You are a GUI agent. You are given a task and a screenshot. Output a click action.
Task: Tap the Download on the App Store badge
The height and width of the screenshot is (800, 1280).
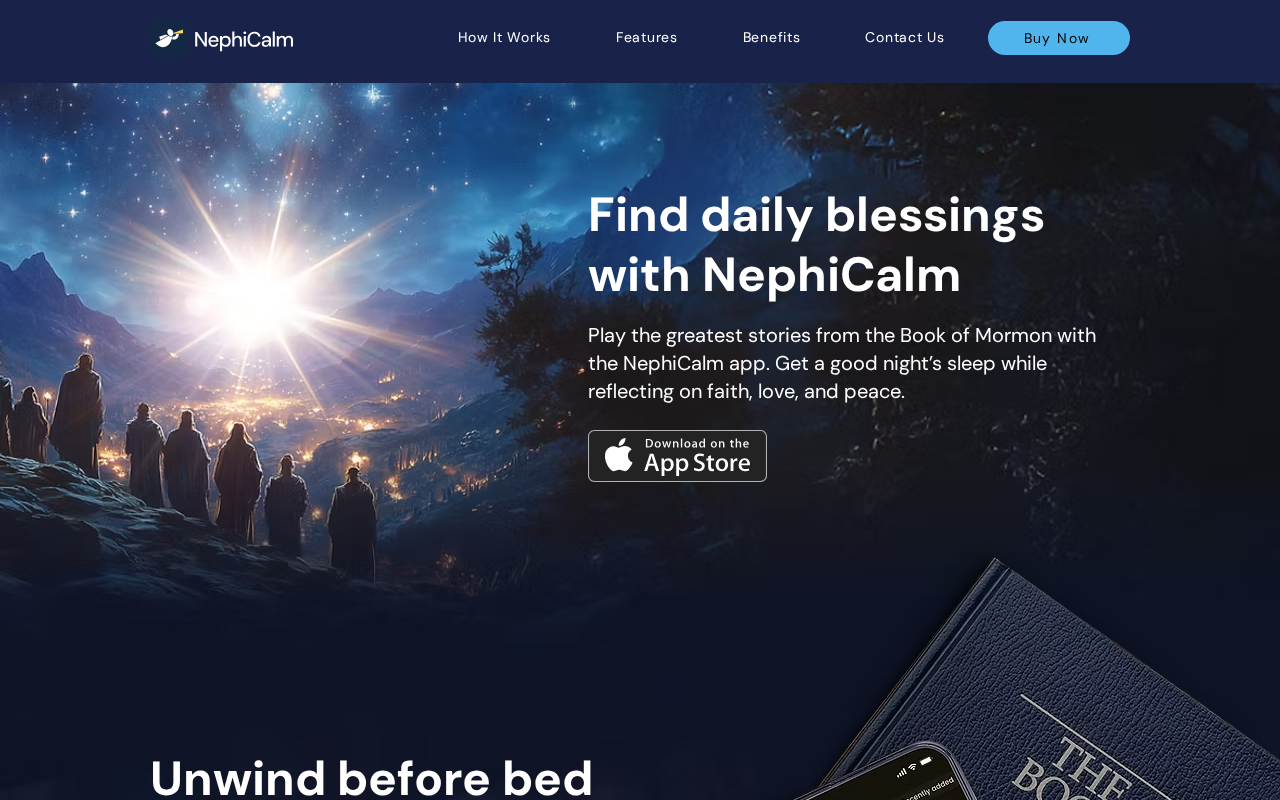[x=677, y=456]
